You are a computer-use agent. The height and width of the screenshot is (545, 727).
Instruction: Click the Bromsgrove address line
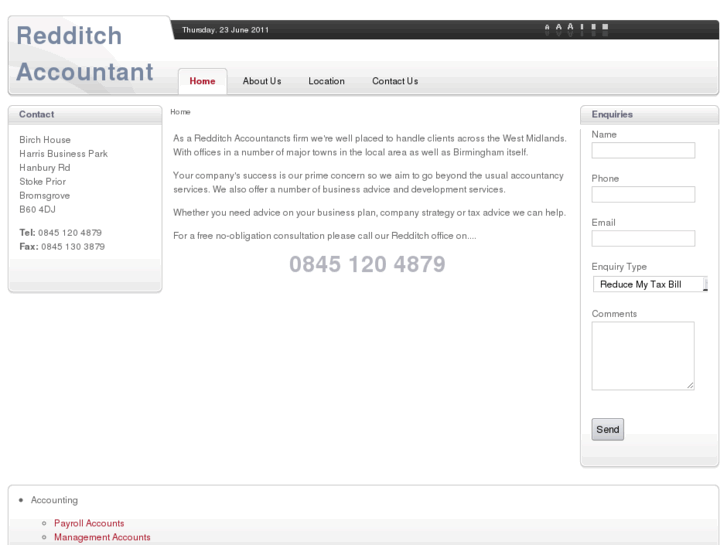click(45, 195)
